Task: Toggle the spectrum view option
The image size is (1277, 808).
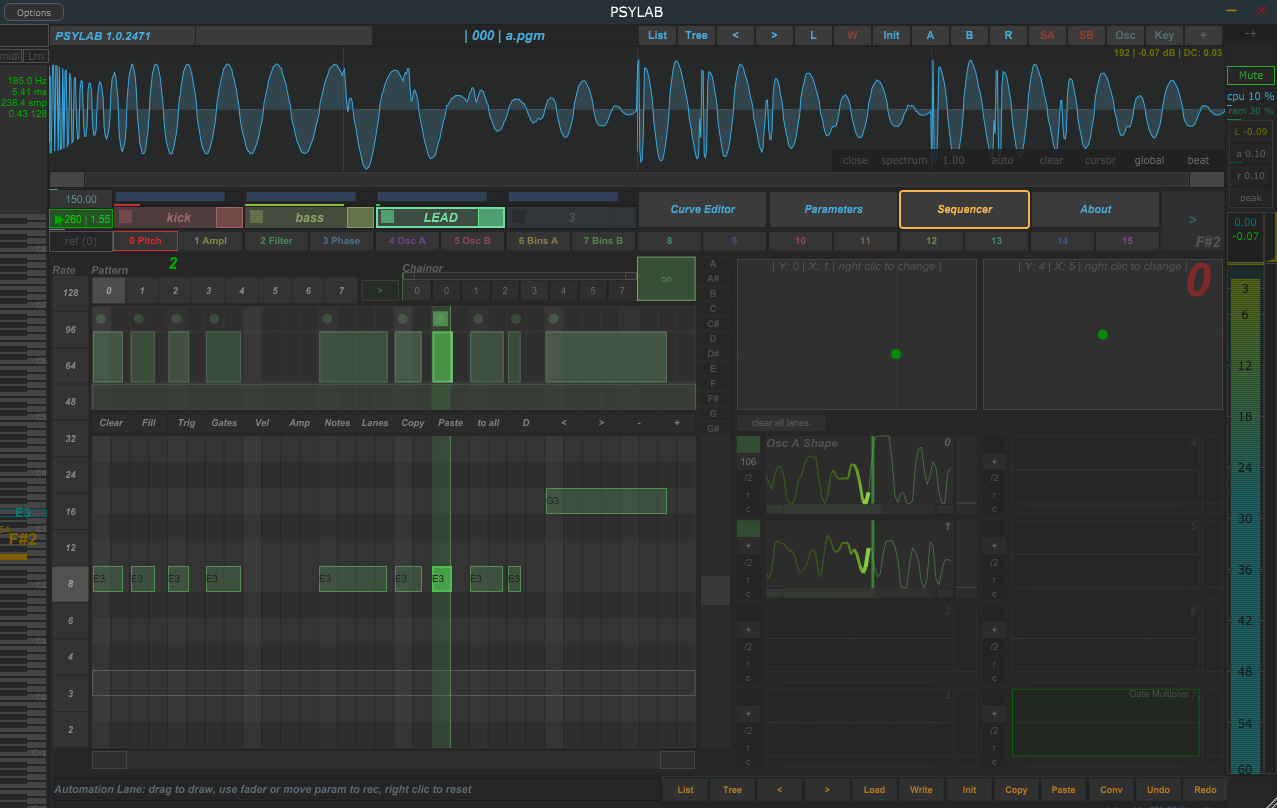Action: [904, 160]
